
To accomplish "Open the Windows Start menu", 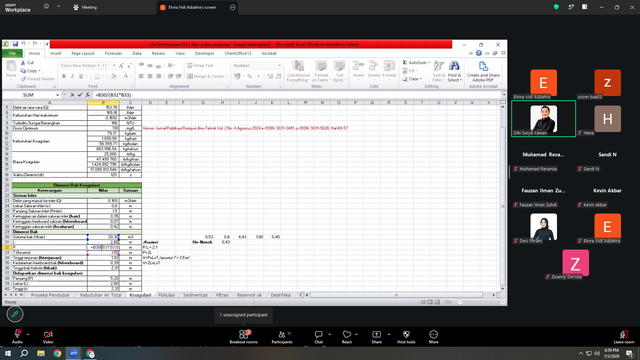I will pos(8,353).
